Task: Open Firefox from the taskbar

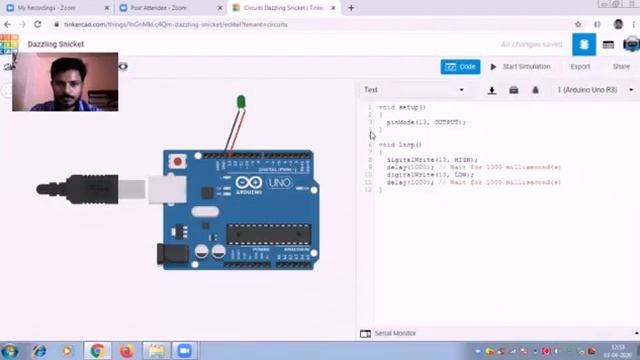Action: tap(127, 351)
